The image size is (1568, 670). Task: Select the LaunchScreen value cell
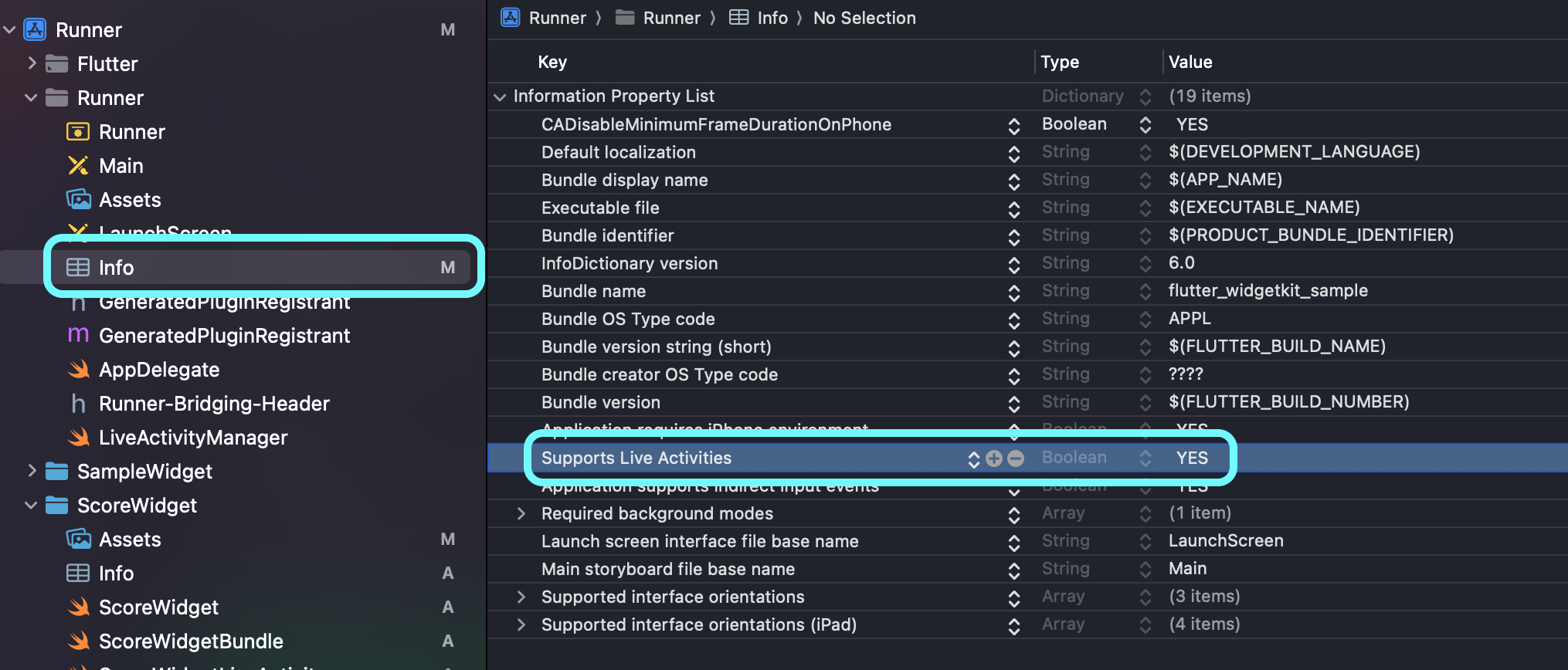click(1226, 541)
